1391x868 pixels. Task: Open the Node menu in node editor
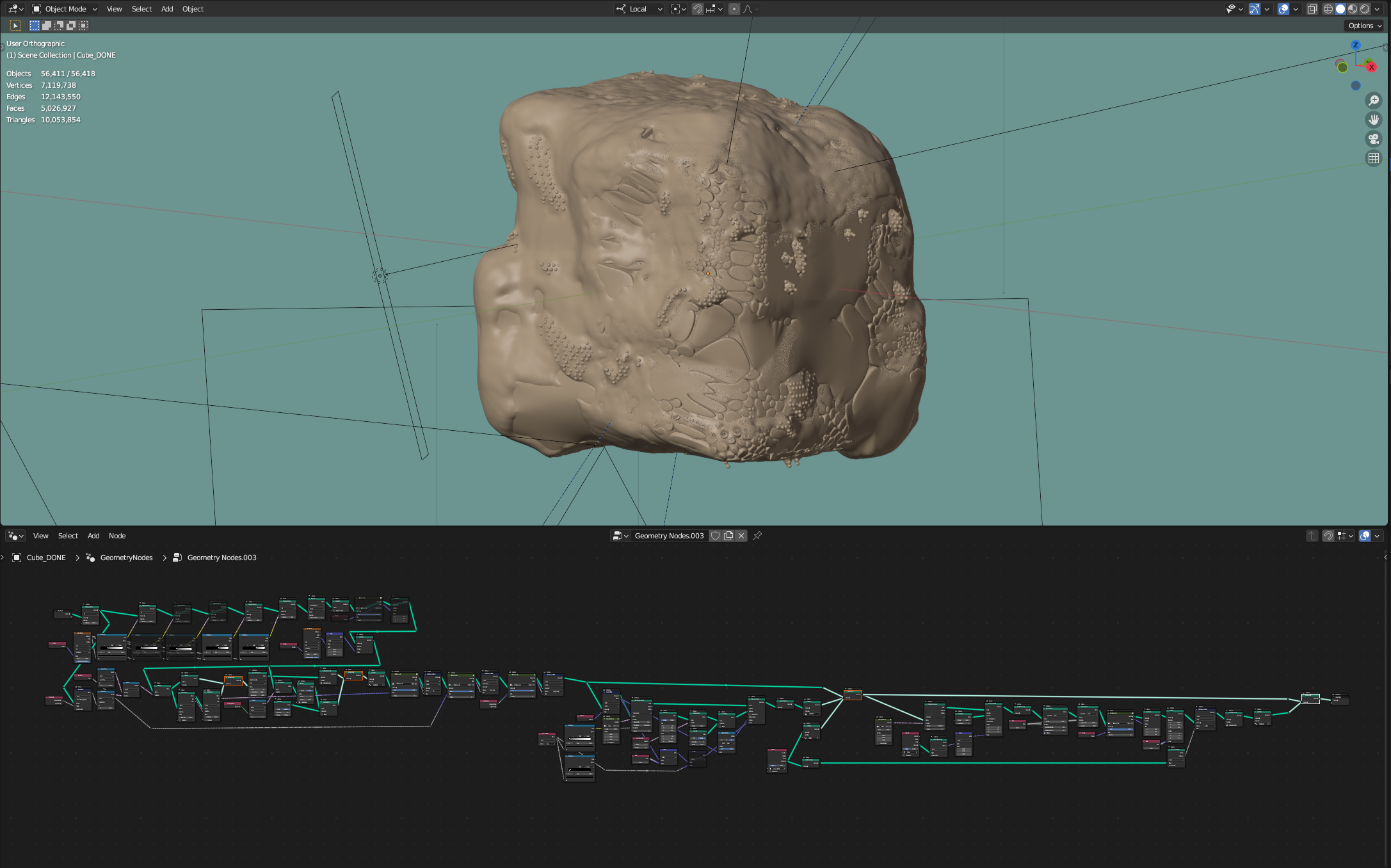point(117,536)
